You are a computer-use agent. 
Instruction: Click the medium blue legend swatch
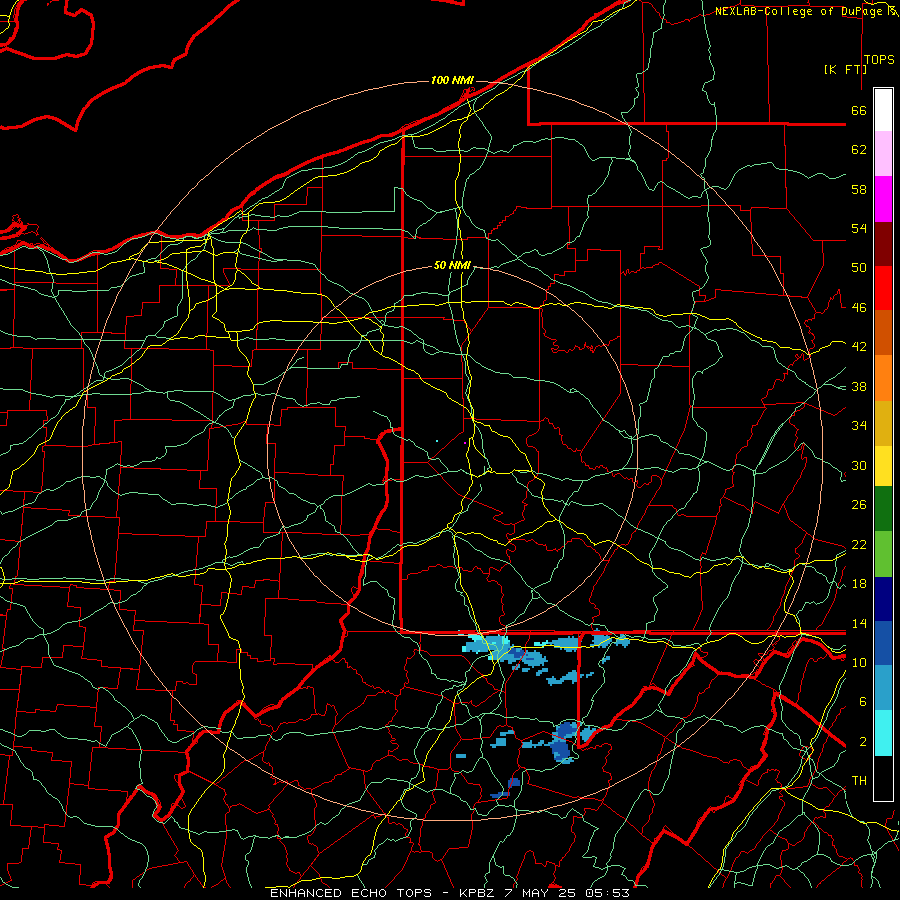(x=883, y=643)
